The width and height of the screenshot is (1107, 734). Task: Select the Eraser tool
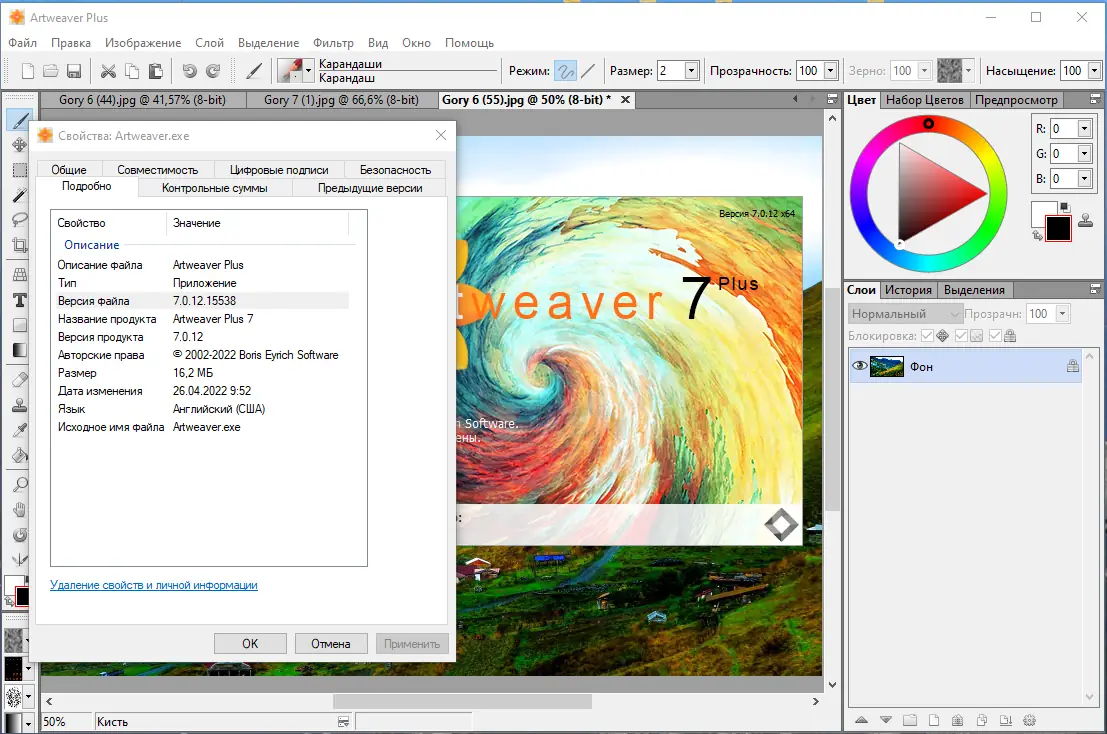(x=20, y=378)
